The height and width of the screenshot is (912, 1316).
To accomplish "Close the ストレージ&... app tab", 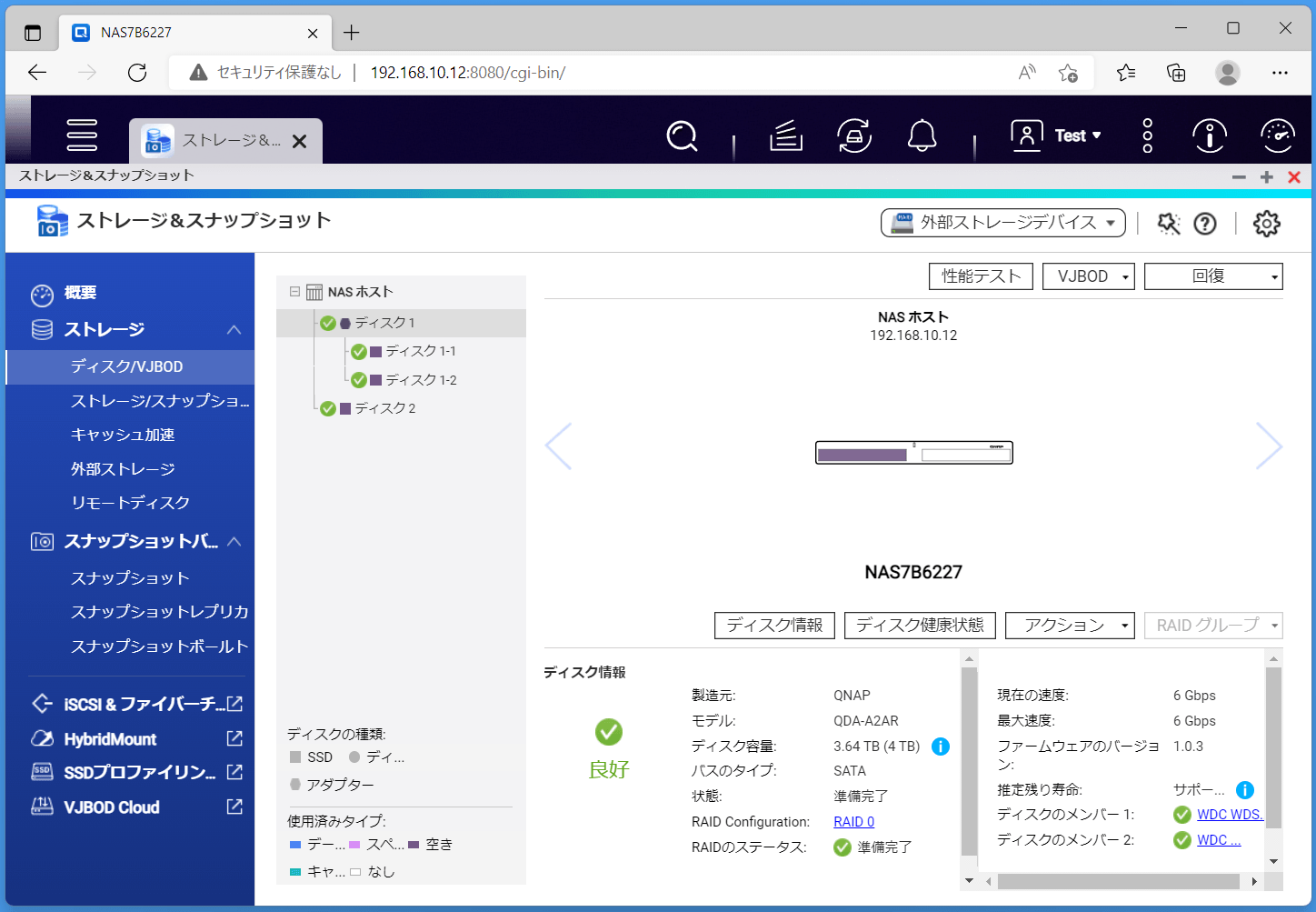I will click(x=300, y=141).
